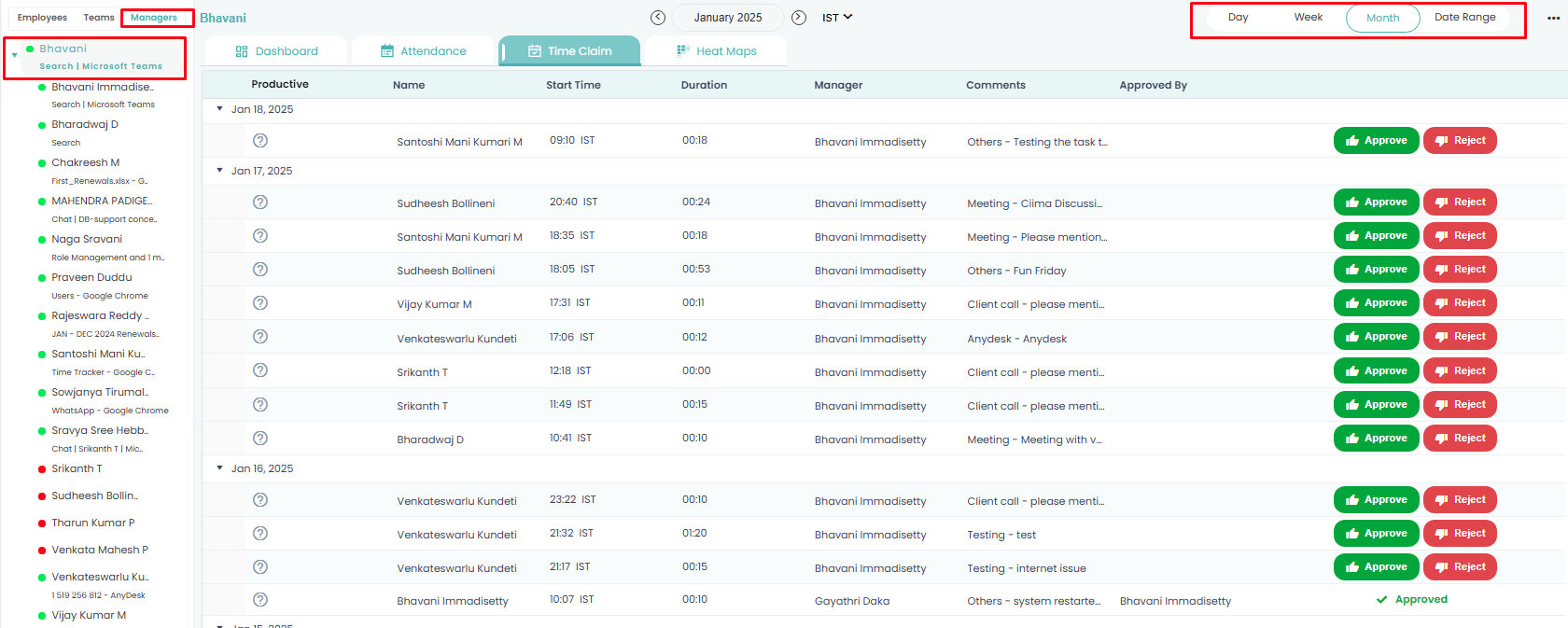The height and width of the screenshot is (628, 1568).
Task: Click question icon on internet issue row
Action: point(260,567)
